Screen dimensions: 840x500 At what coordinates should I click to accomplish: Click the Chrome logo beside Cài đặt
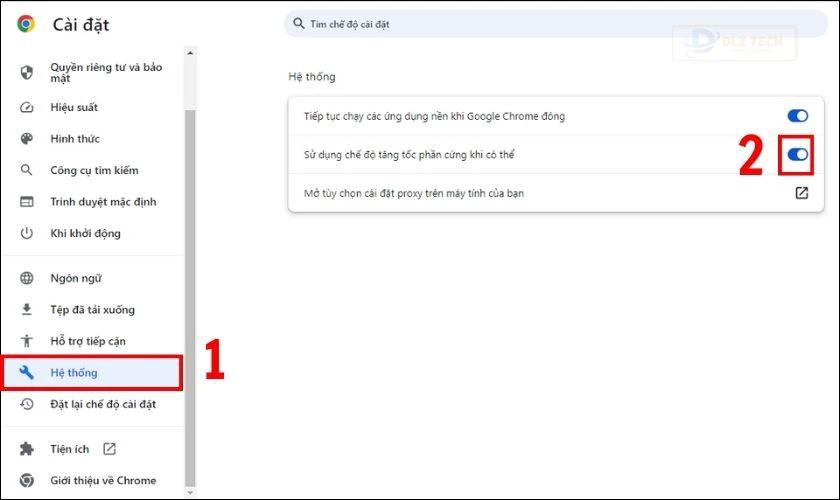[x=26, y=24]
